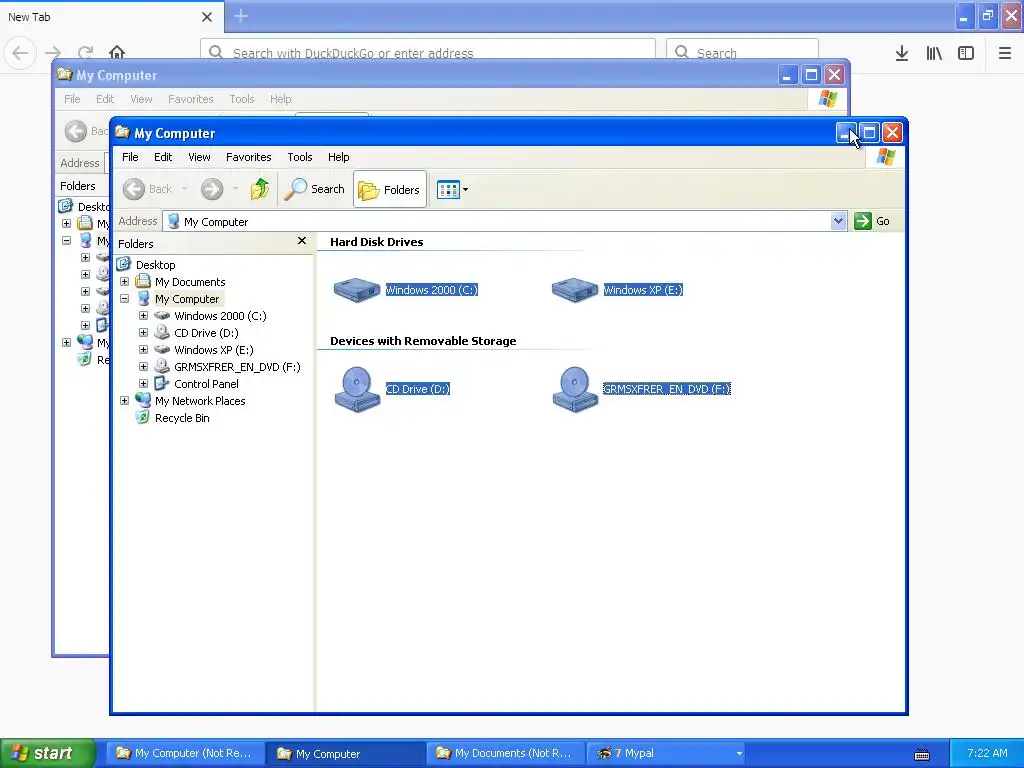Screen dimensions: 1024x768
Task: Select the CD Drive (D:) disc icon
Action: click(x=357, y=389)
